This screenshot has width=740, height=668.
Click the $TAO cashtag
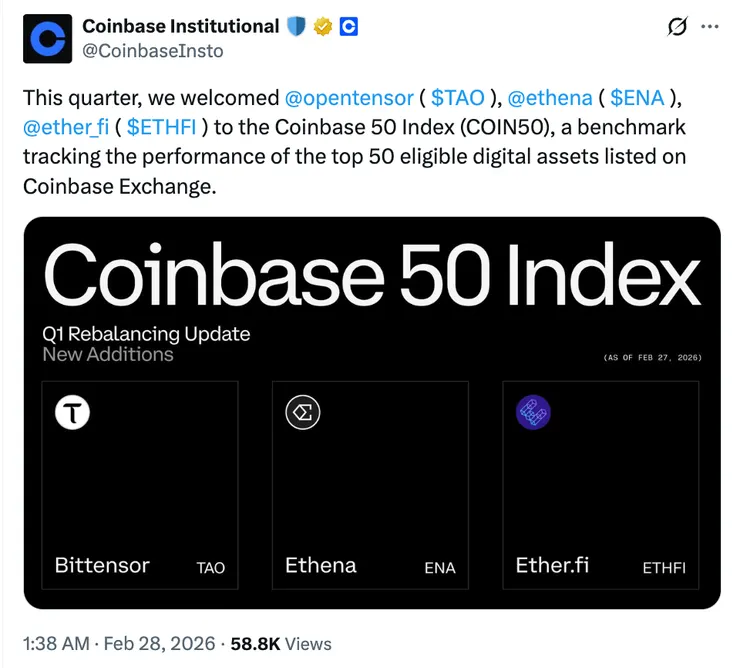click(x=458, y=98)
